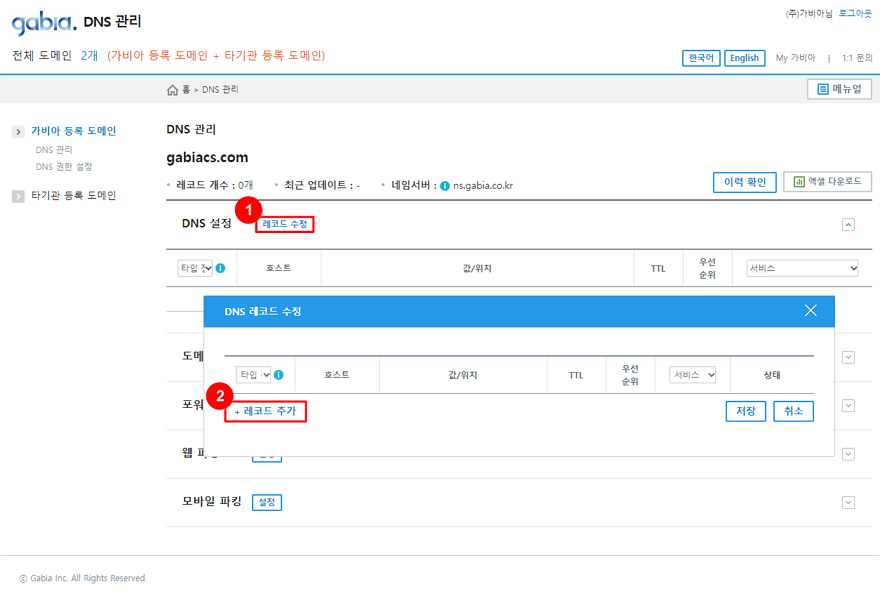Image resolution: width=880 pixels, height=610 pixels.
Task: Open the 메뉴얼 button
Action: 839,89
